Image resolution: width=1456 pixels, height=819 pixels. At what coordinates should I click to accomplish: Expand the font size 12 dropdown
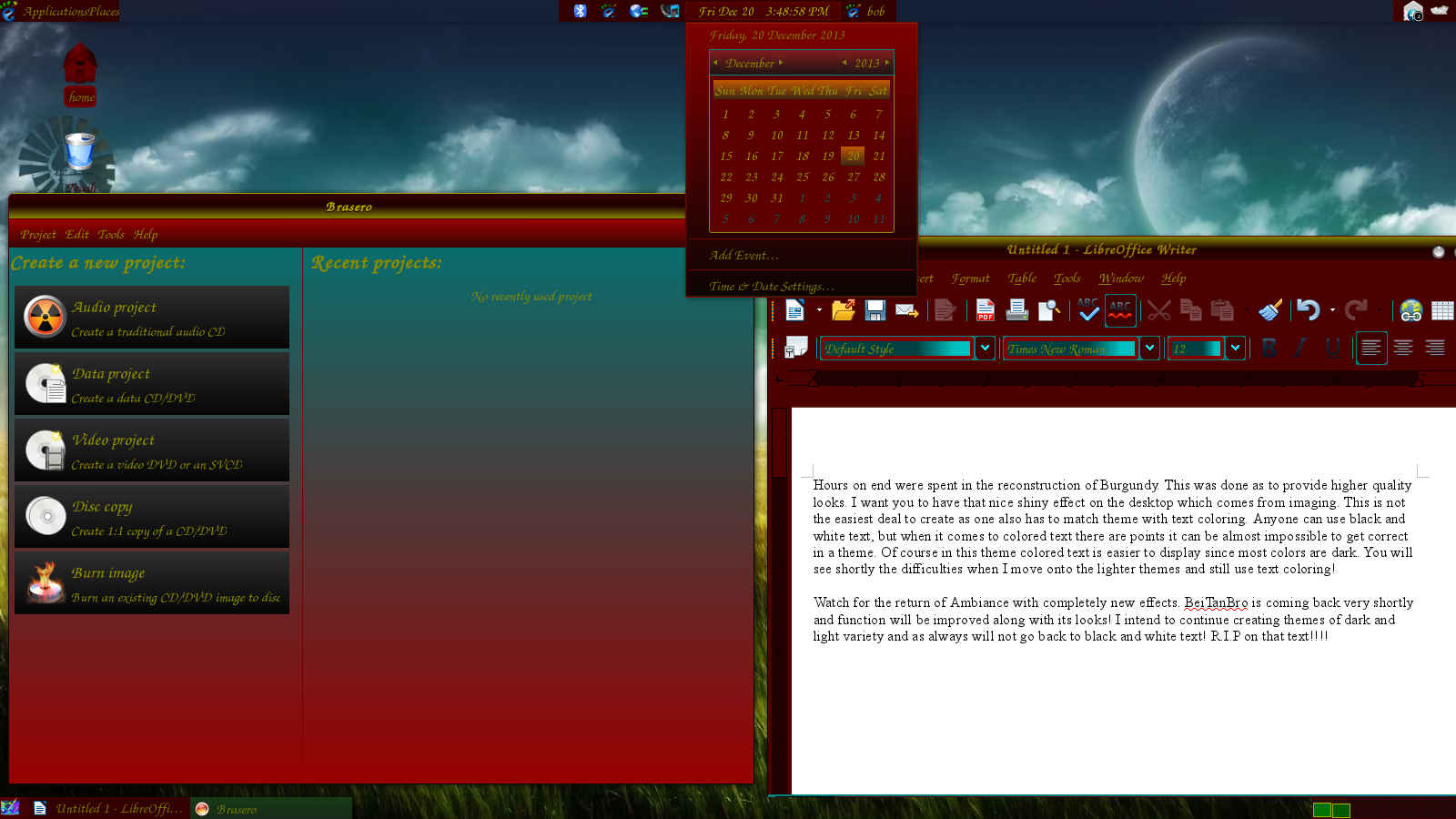(1235, 348)
